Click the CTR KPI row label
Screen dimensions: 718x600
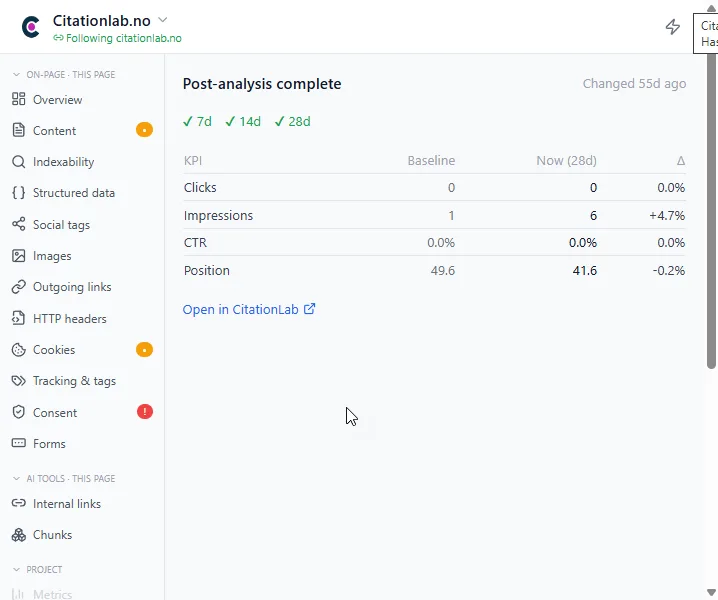coord(195,242)
